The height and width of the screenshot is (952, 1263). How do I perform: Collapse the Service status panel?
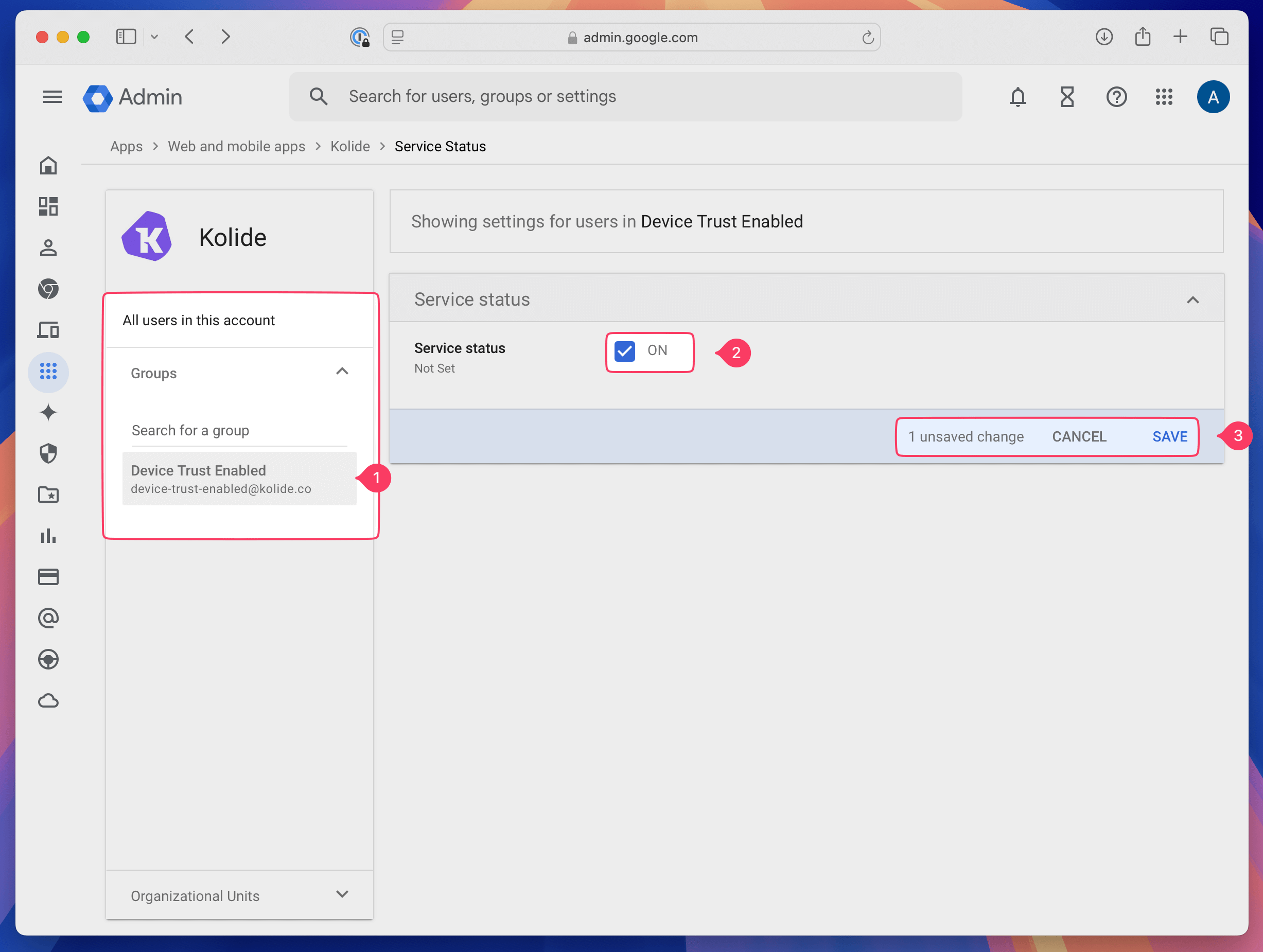[1192, 300]
